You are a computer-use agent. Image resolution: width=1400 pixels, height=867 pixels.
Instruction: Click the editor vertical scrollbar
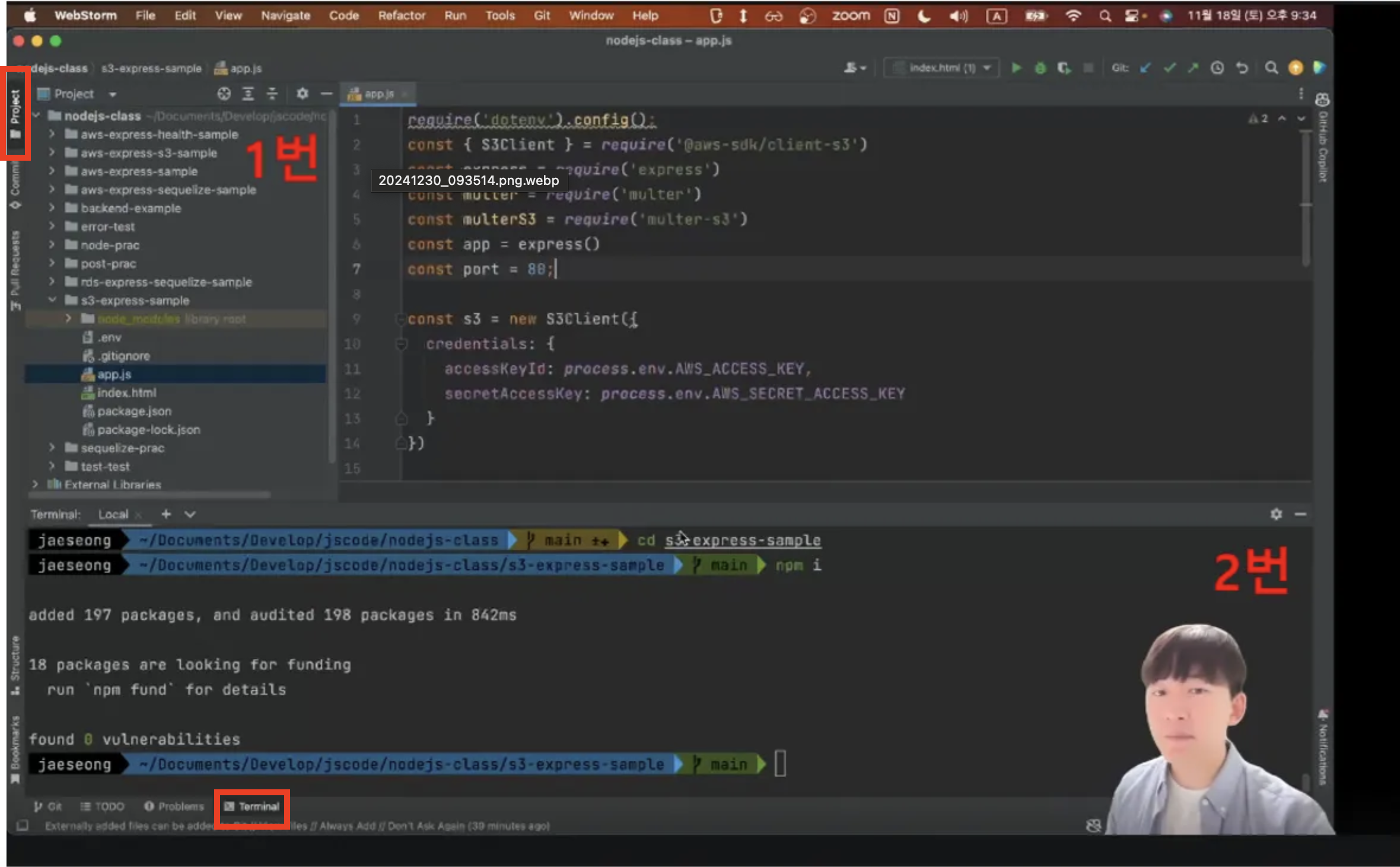[x=1306, y=199]
